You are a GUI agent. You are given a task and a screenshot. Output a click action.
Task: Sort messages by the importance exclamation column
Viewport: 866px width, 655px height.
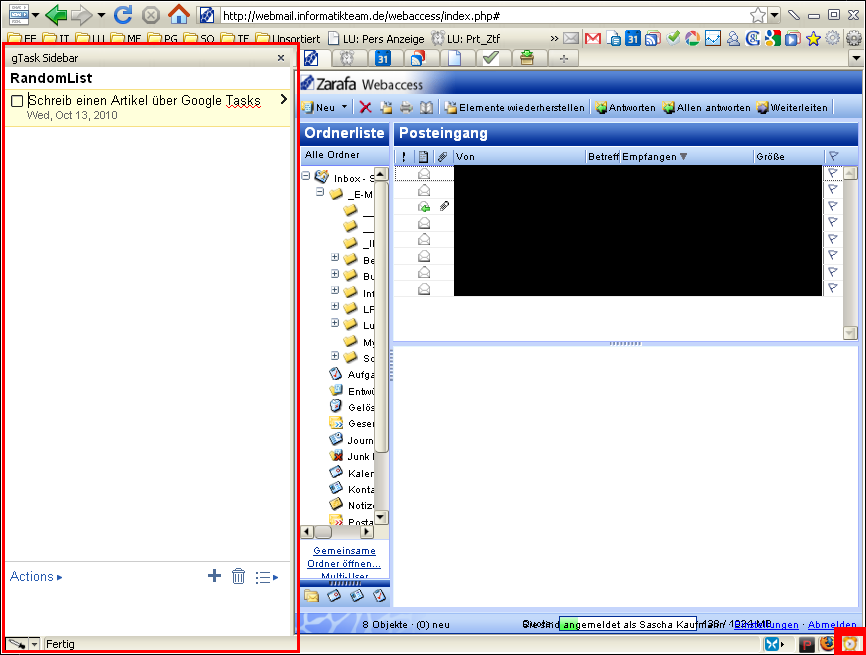(x=404, y=157)
